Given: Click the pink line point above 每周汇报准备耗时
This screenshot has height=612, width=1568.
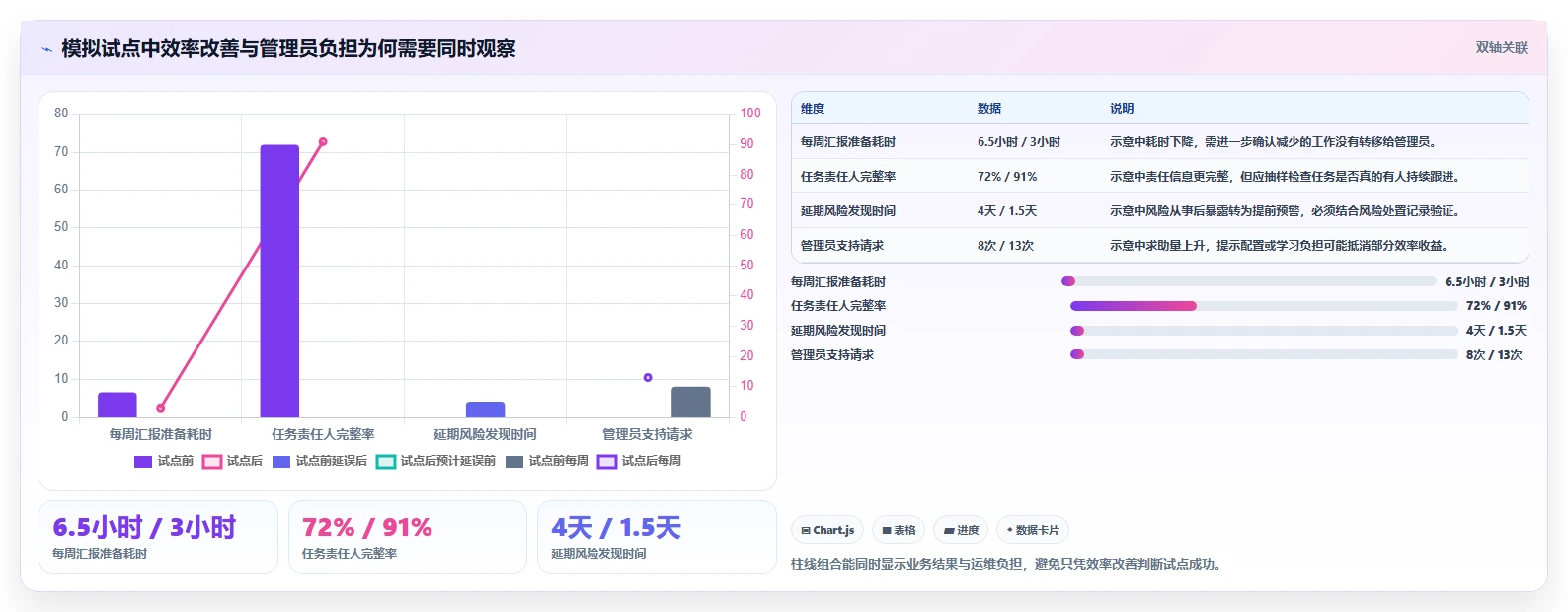Looking at the screenshot, I should point(161,408).
